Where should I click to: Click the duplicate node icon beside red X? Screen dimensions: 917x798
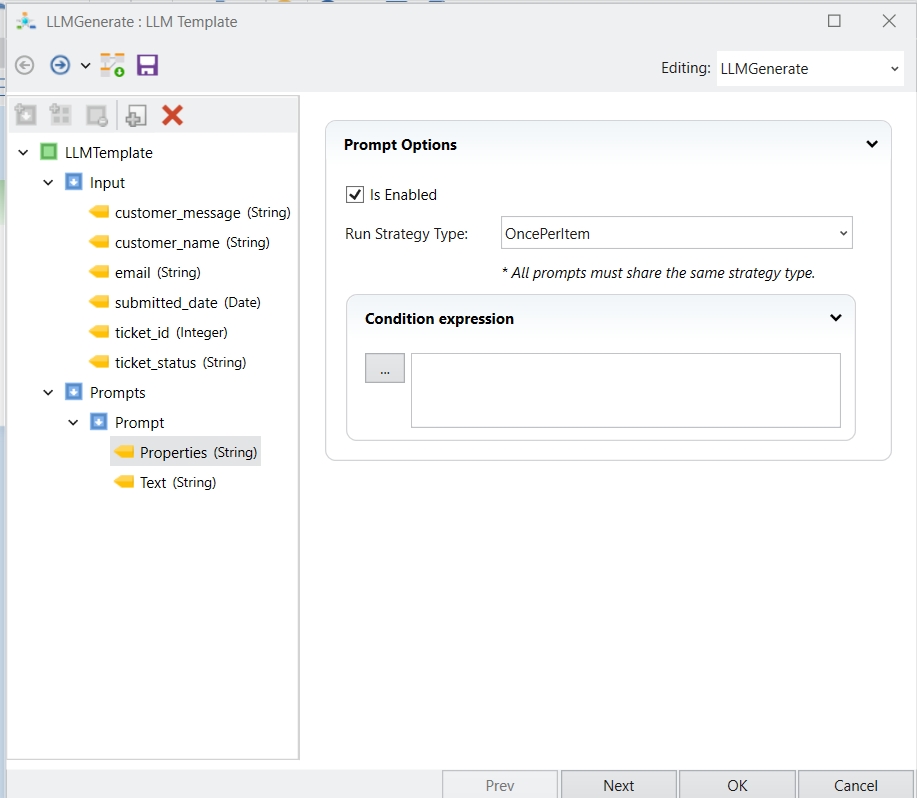point(136,115)
